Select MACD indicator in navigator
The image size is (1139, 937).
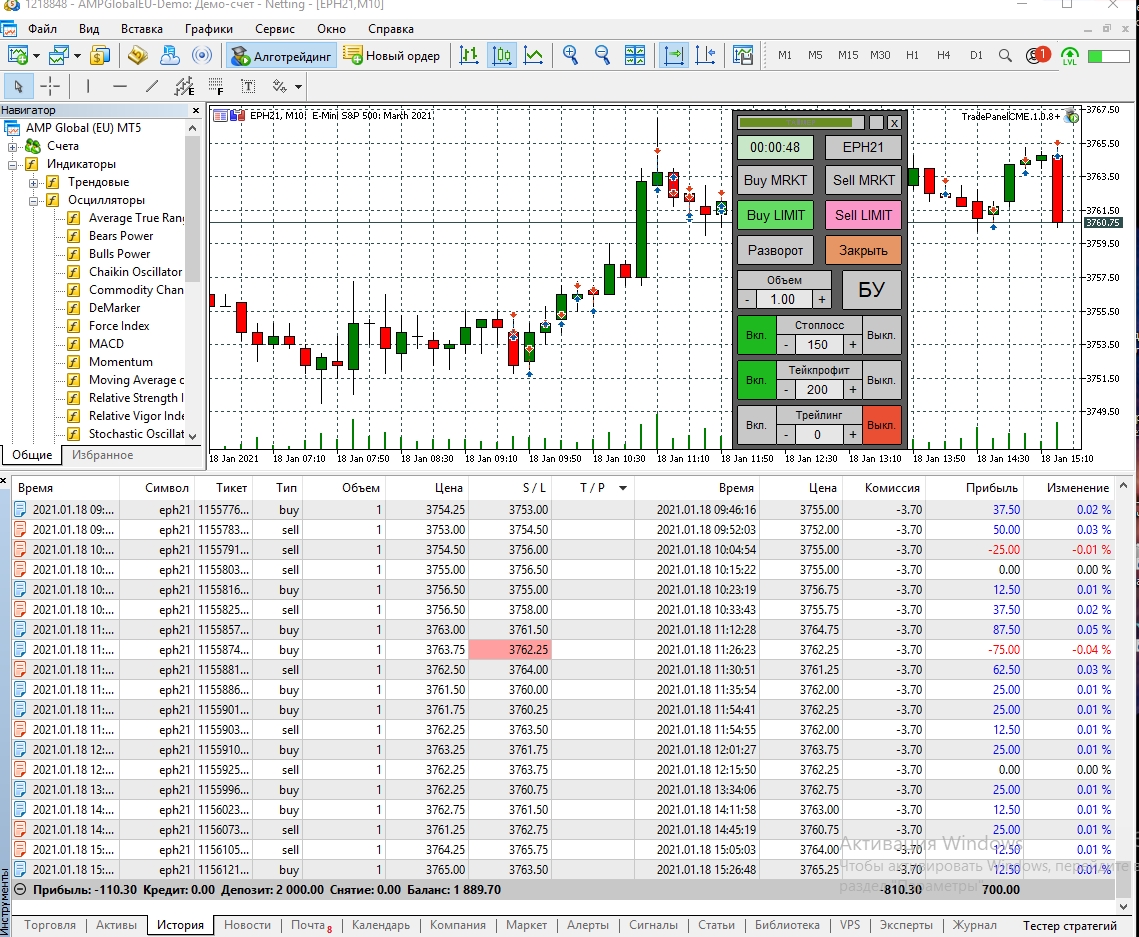point(106,344)
